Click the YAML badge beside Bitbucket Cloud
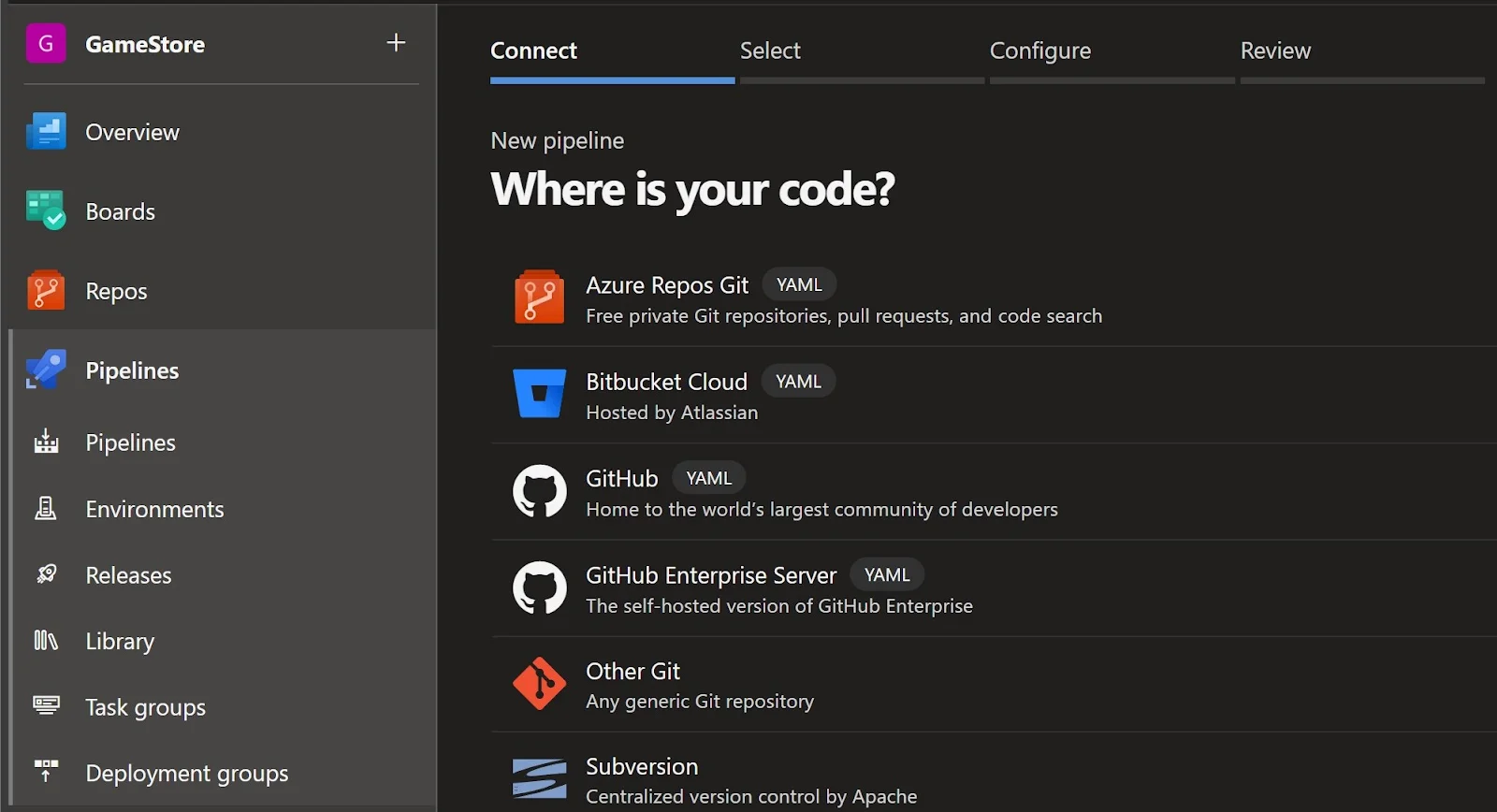The width and height of the screenshot is (1497, 812). pos(798,381)
